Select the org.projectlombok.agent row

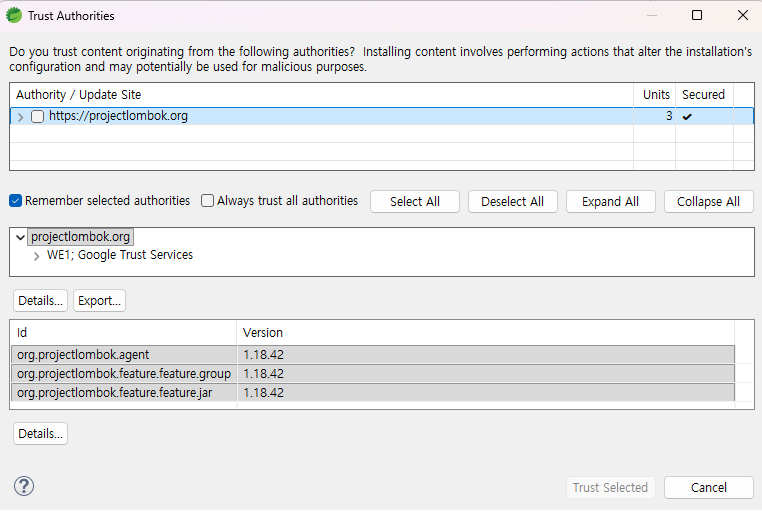[x=373, y=355]
